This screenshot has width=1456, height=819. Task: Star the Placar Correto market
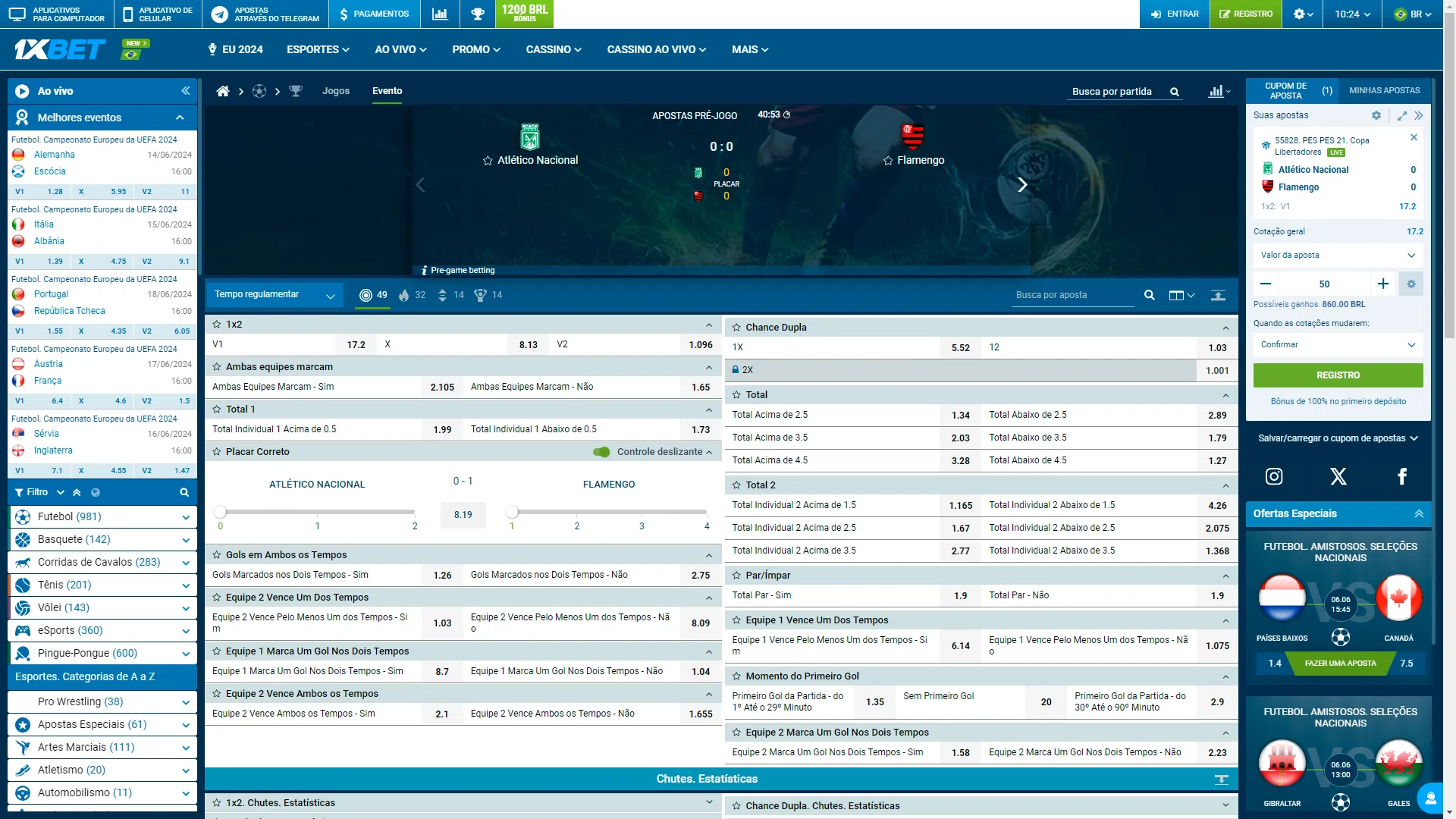[x=217, y=451]
